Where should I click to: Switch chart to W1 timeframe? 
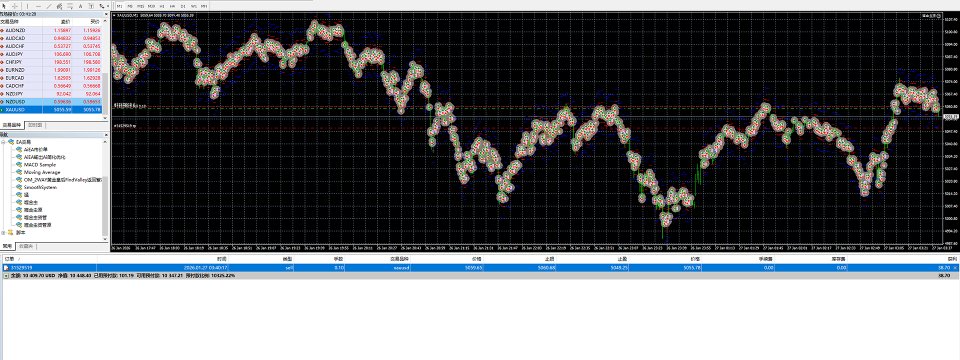(193, 6)
